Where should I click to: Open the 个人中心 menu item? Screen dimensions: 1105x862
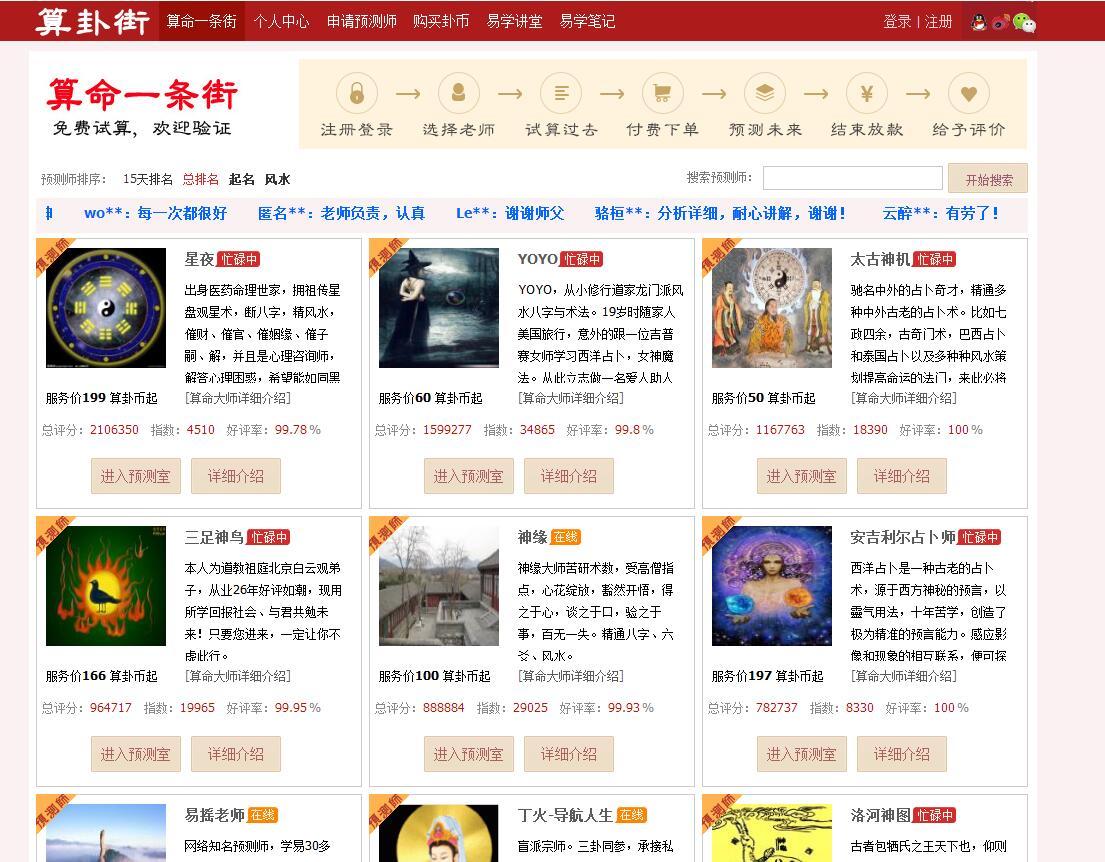click(x=283, y=20)
